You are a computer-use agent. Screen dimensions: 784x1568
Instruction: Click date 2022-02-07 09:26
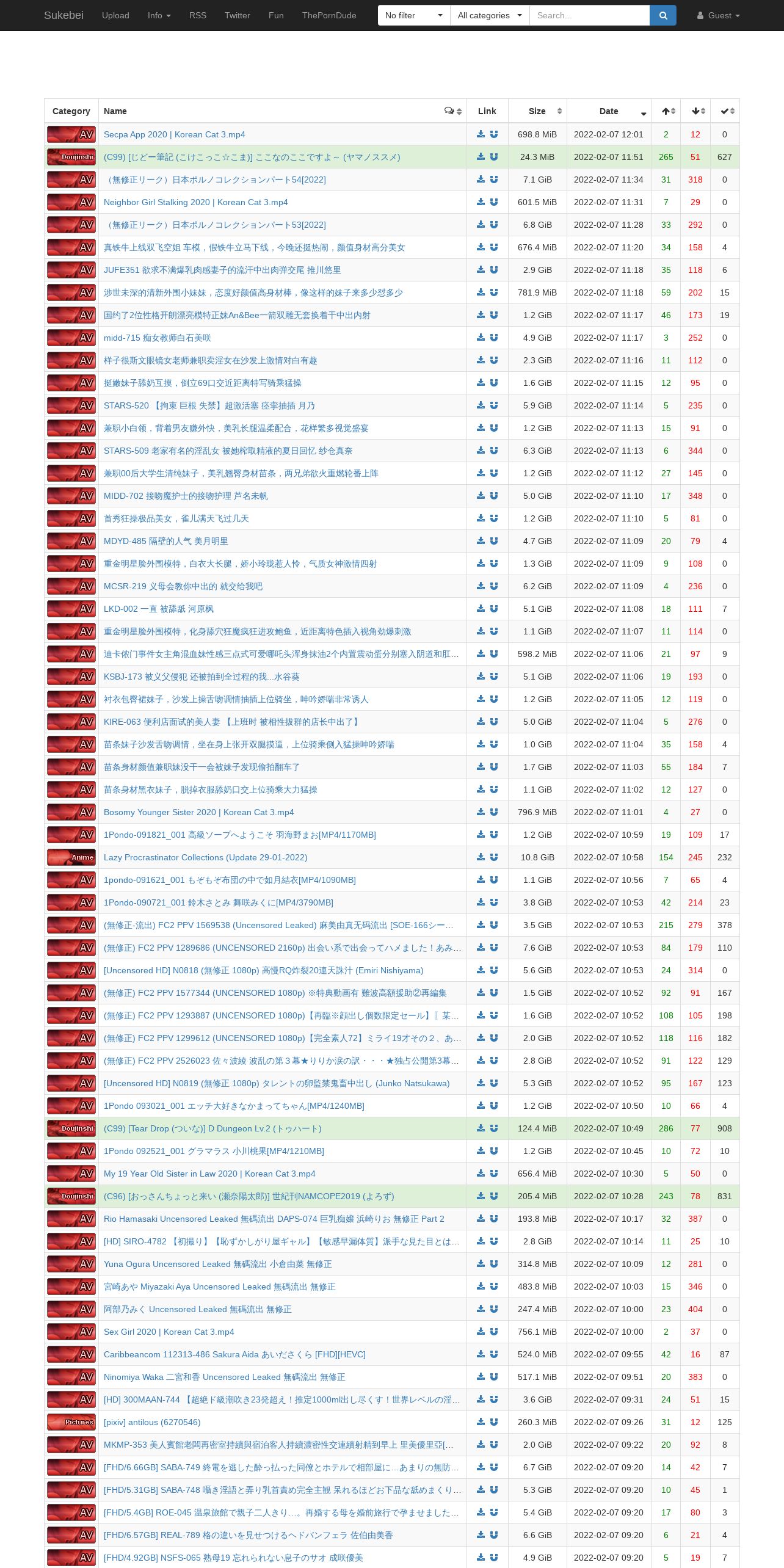point(609,1422)
